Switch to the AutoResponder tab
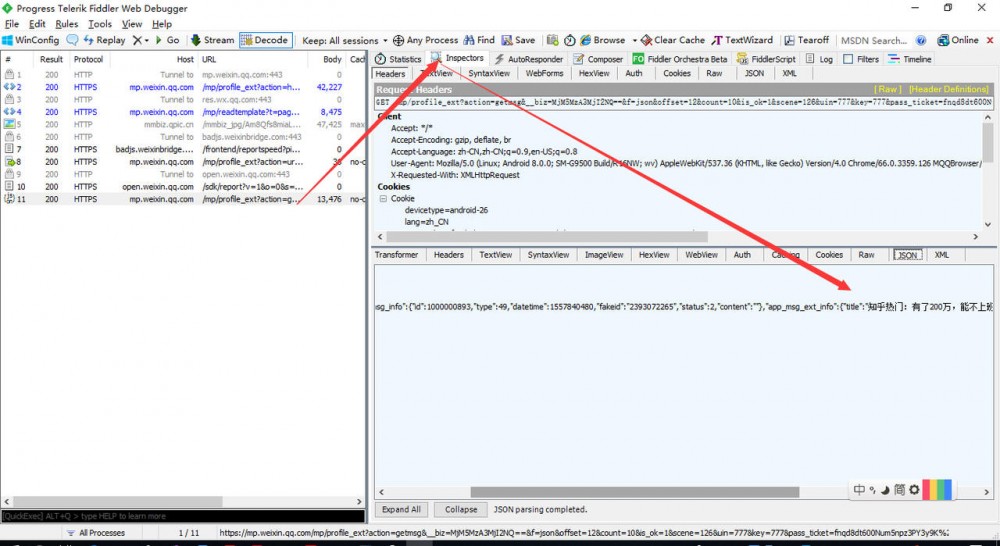Screen dimensions: 1000x546 (529, 59)
